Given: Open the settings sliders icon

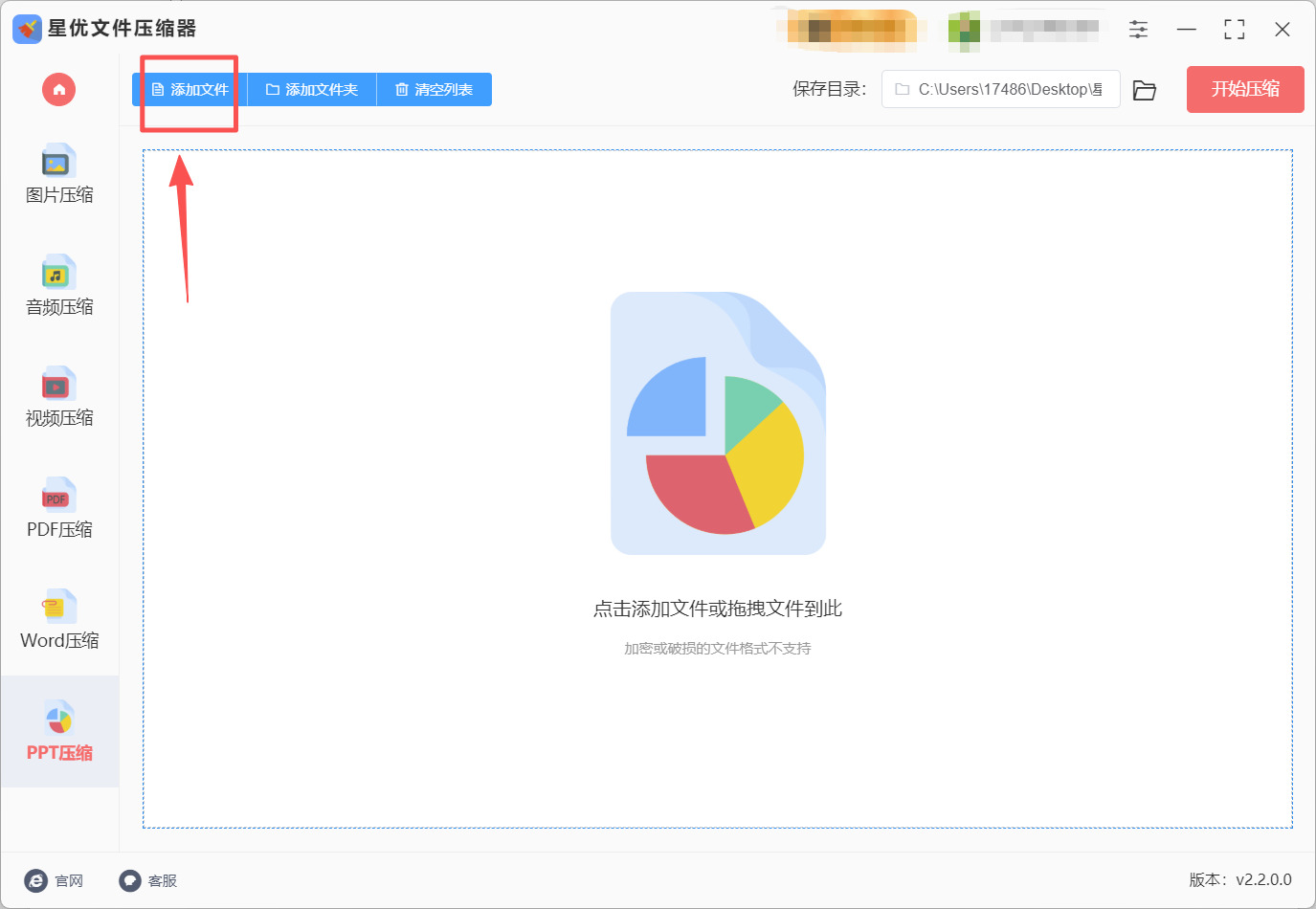Looking at the screenshot, I should (x=1138, y=30).
